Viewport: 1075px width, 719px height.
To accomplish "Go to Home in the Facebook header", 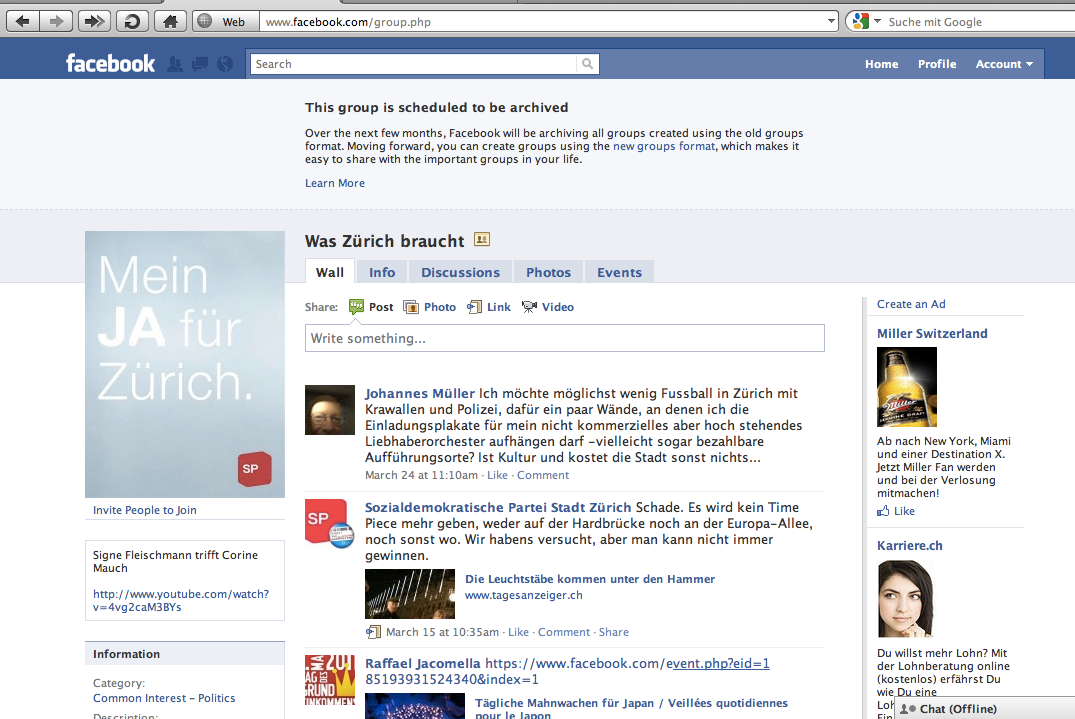I will tap(881, 64).
